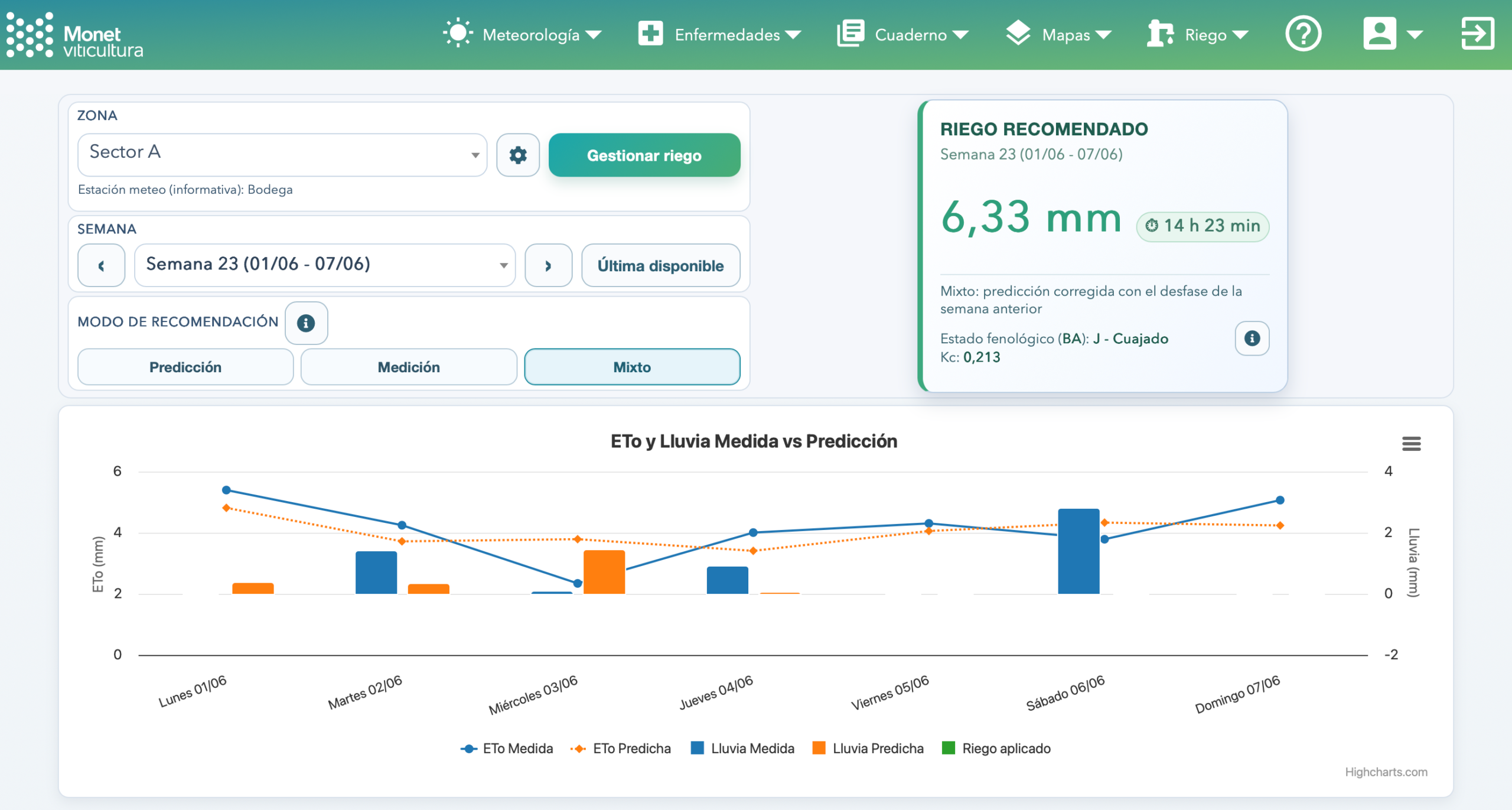Click Martes 02/06 measured rain bar
Image resolution: width=1512 pixels, height=810 pixels.
[376, 572]
